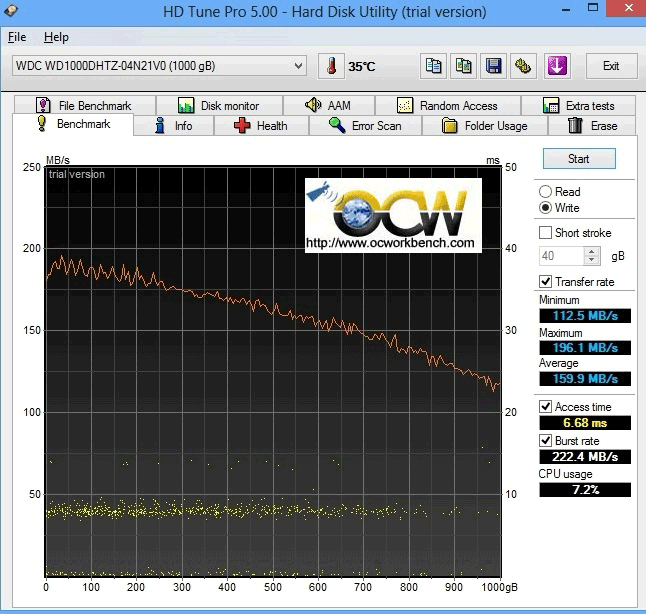The width and height of the screenshot is (646, 614).
Task: Copy screenshot to clipboard icon
Action: 463,66
